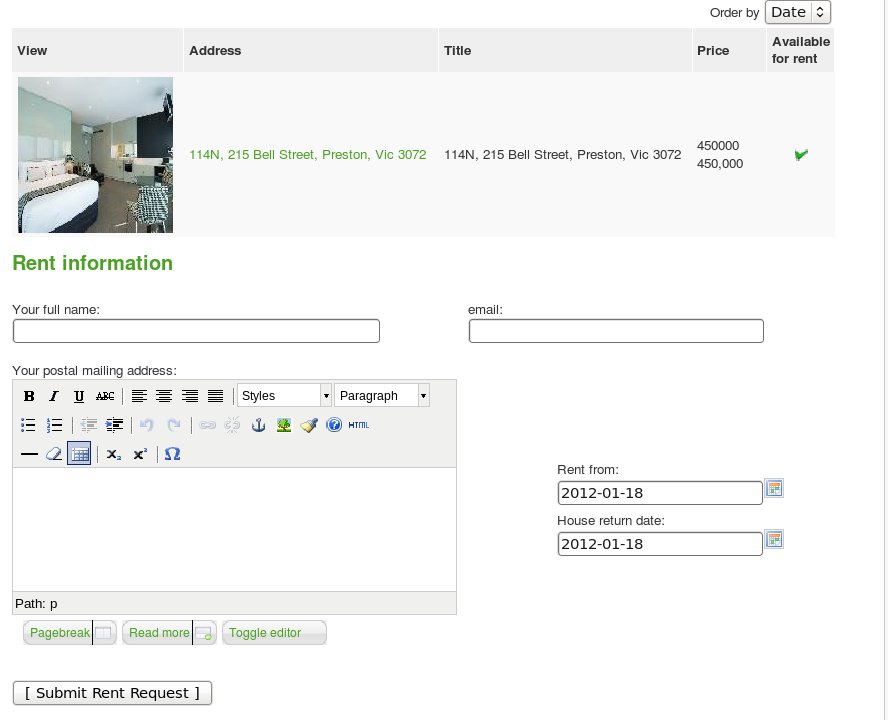Click Toggle editor button
Viewport: 888px width, 720px height.
pos(274,633)
